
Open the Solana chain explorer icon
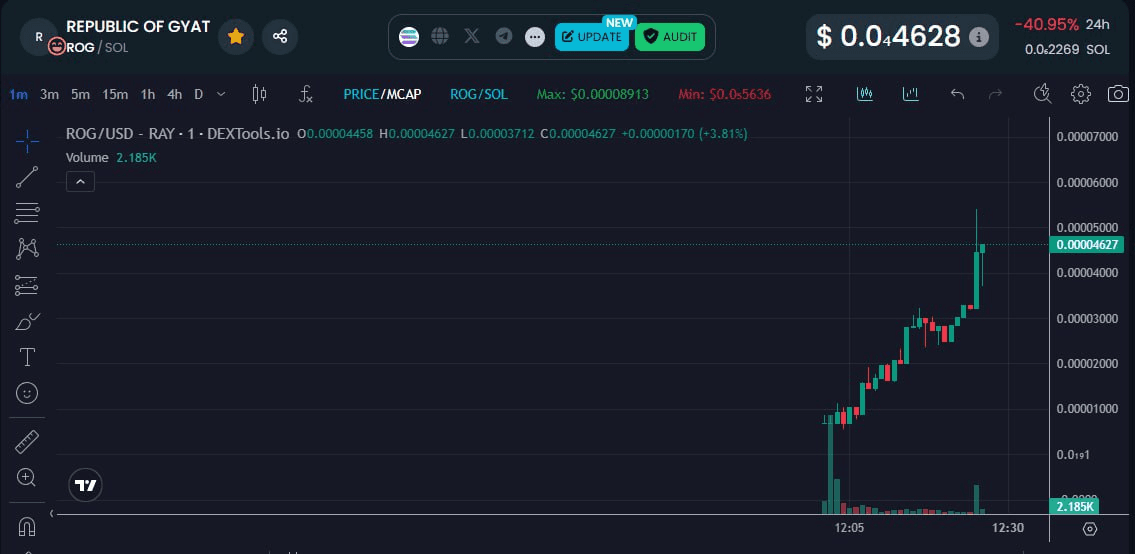pyautogui.click(x=409, y=37)
